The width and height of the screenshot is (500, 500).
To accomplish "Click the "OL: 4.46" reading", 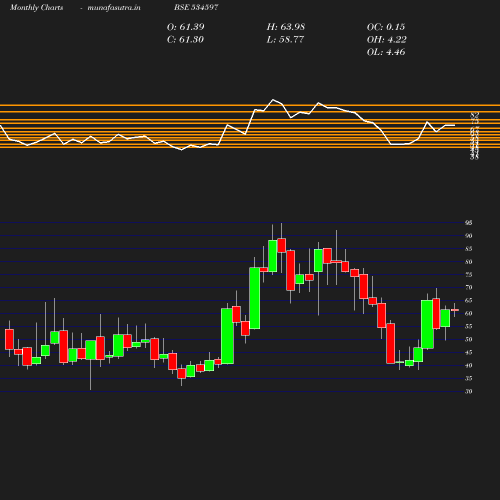I will coord(386,52).
